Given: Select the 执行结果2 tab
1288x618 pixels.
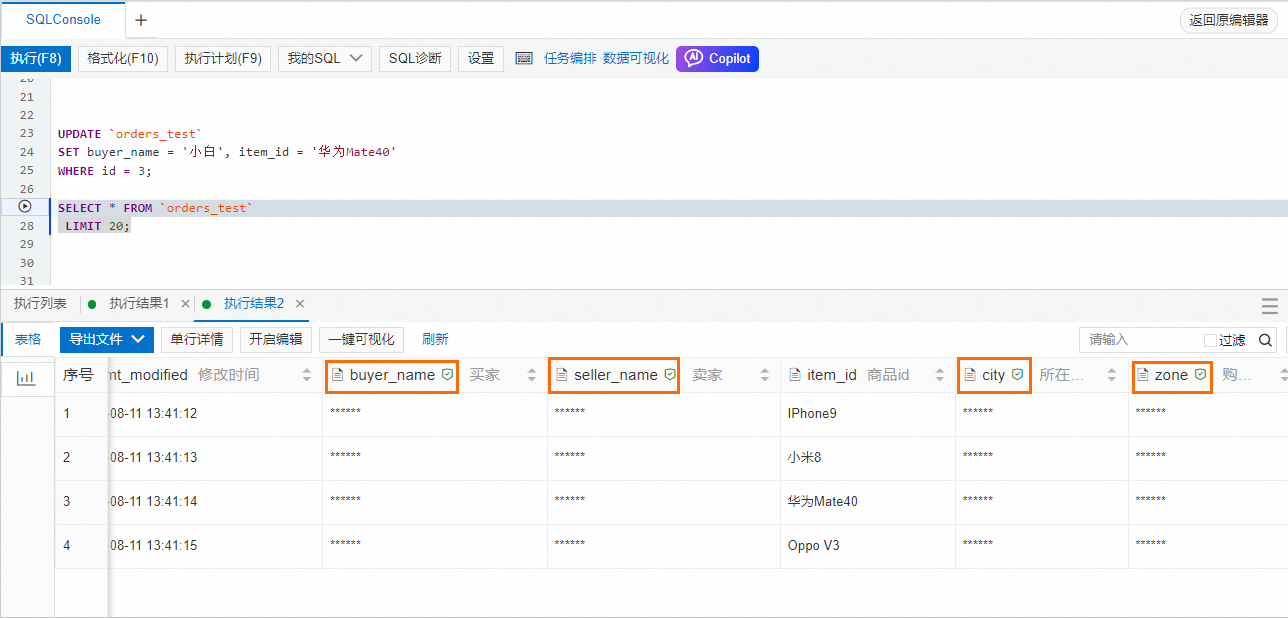Looking at the screenshot, I should coord(254,304).
